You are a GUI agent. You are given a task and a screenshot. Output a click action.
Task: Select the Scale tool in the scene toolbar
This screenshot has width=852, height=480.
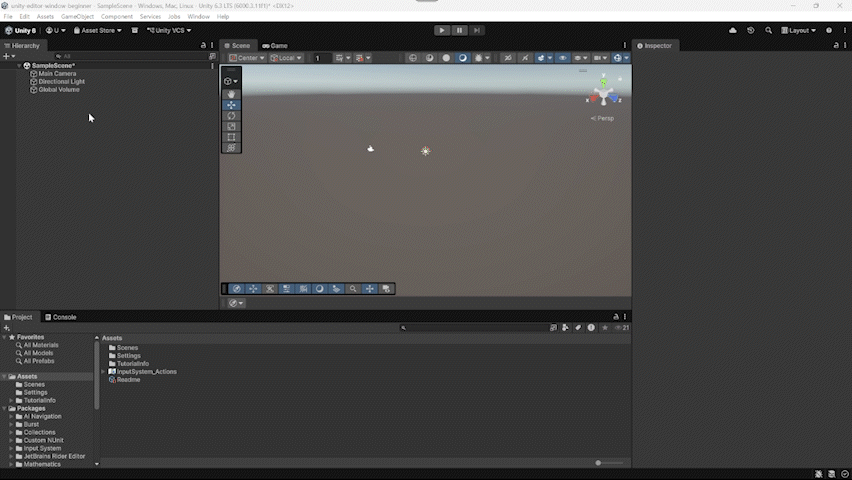(x=232, y=127)
